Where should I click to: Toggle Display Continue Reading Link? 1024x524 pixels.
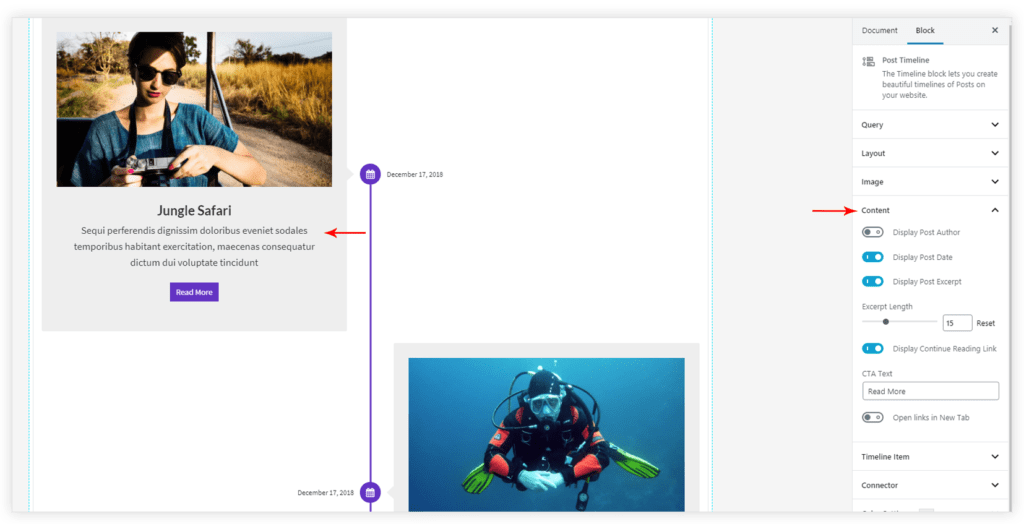[873, 349]
